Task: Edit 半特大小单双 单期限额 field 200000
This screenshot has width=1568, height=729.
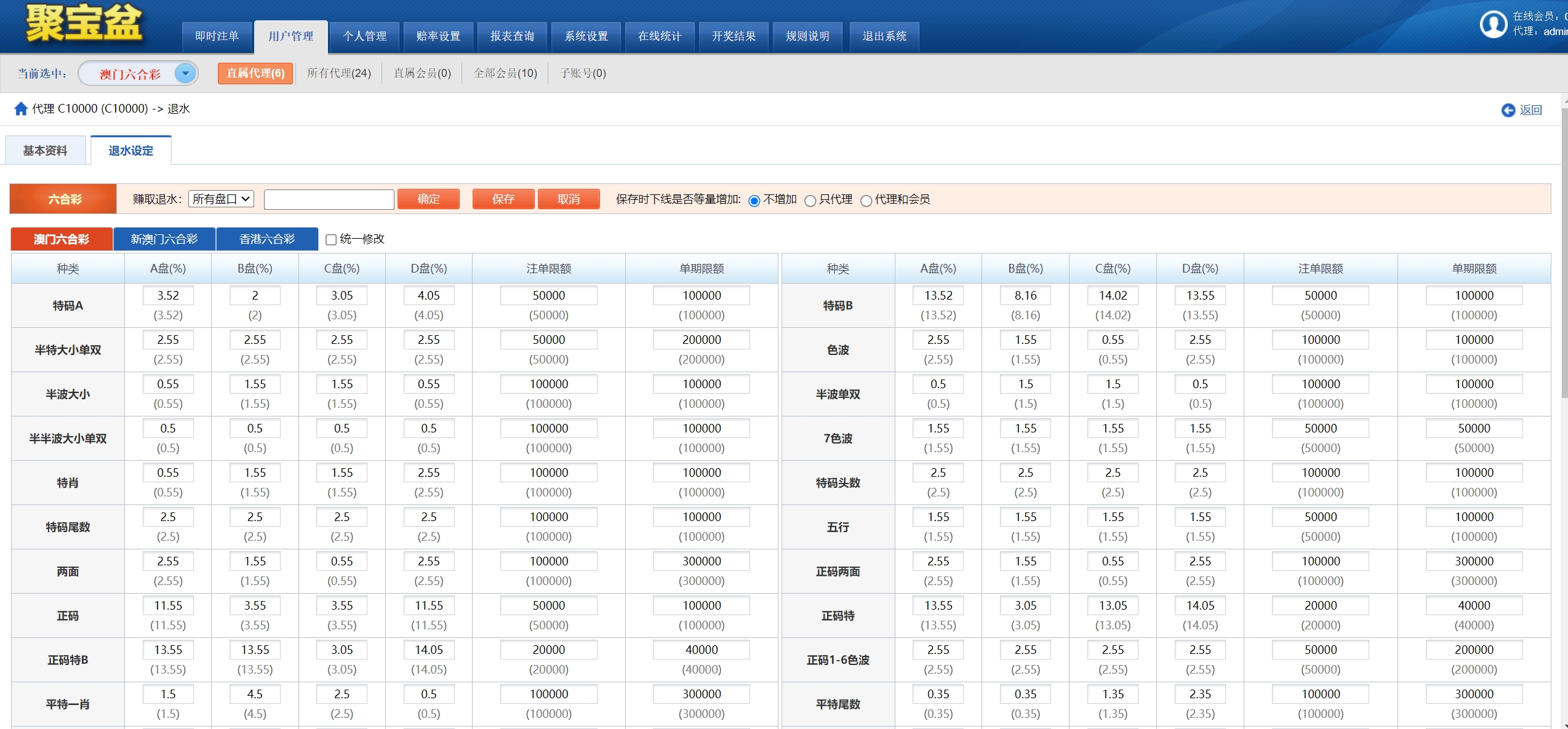Action: [702, 340]
